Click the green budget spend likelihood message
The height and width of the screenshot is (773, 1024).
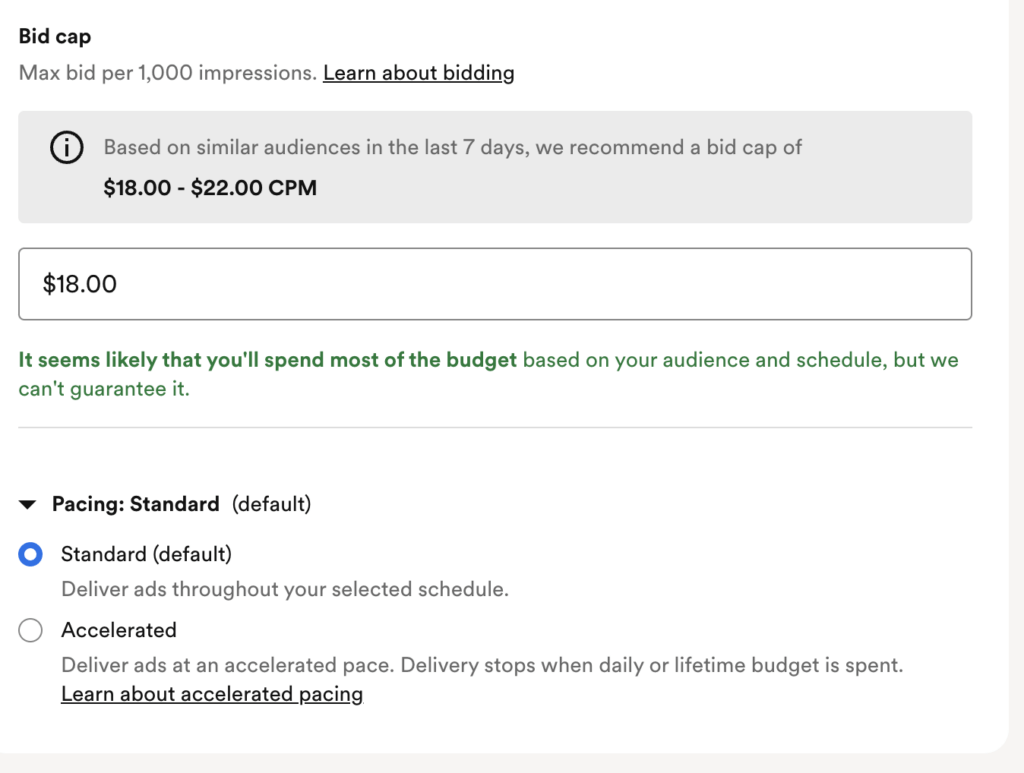click(x=488, y=374)
